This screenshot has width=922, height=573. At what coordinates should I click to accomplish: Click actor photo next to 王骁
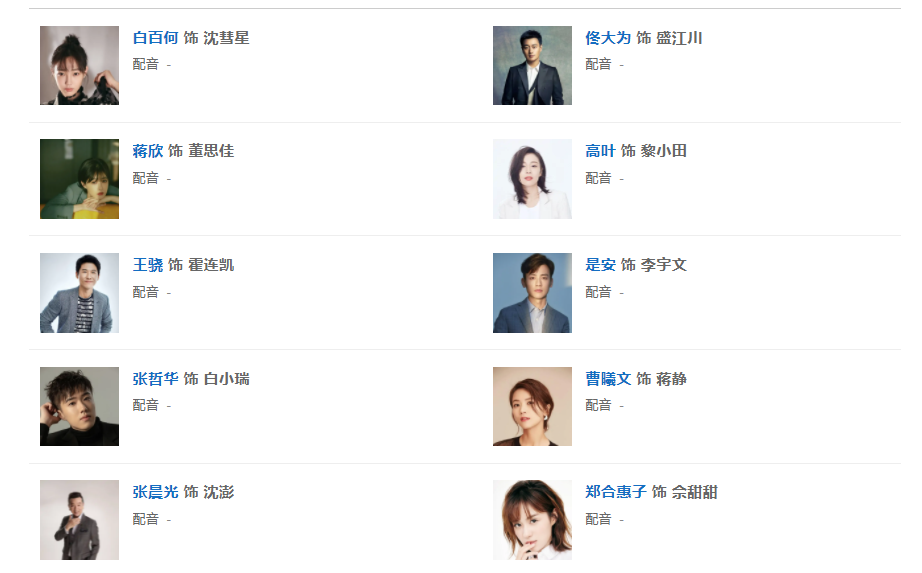79,293
